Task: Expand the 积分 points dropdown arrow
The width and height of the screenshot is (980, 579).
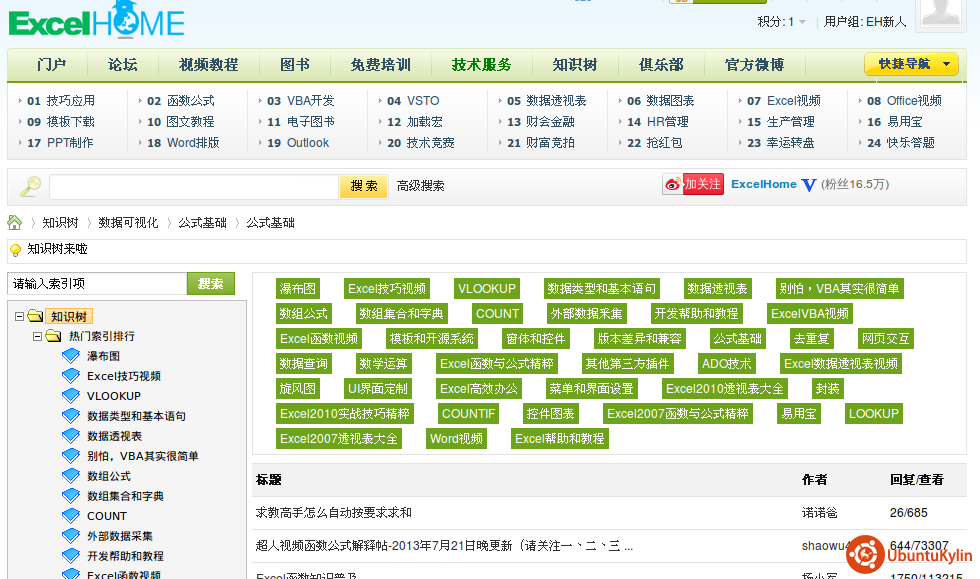Action: pyautogui.click(x=802, y=22)
